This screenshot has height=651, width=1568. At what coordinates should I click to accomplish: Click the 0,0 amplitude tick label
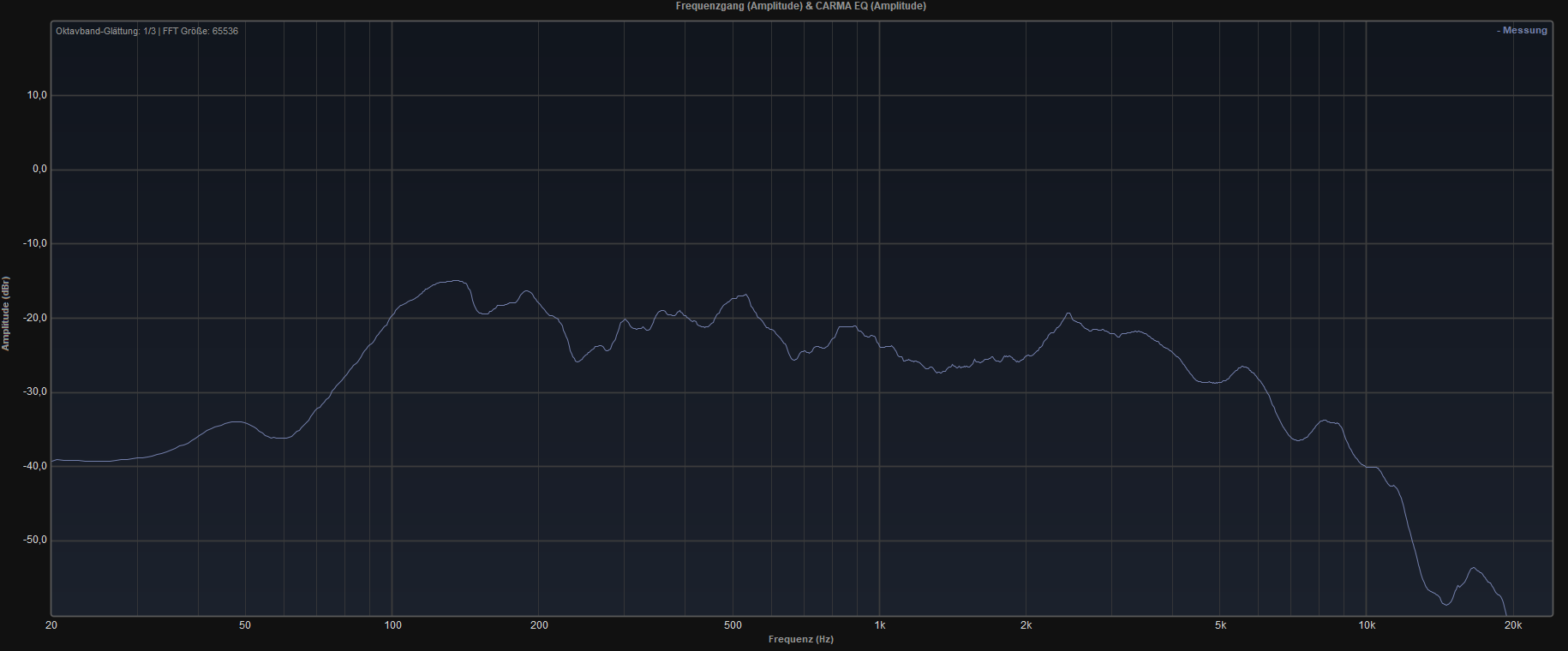click(x=39, y=170)
